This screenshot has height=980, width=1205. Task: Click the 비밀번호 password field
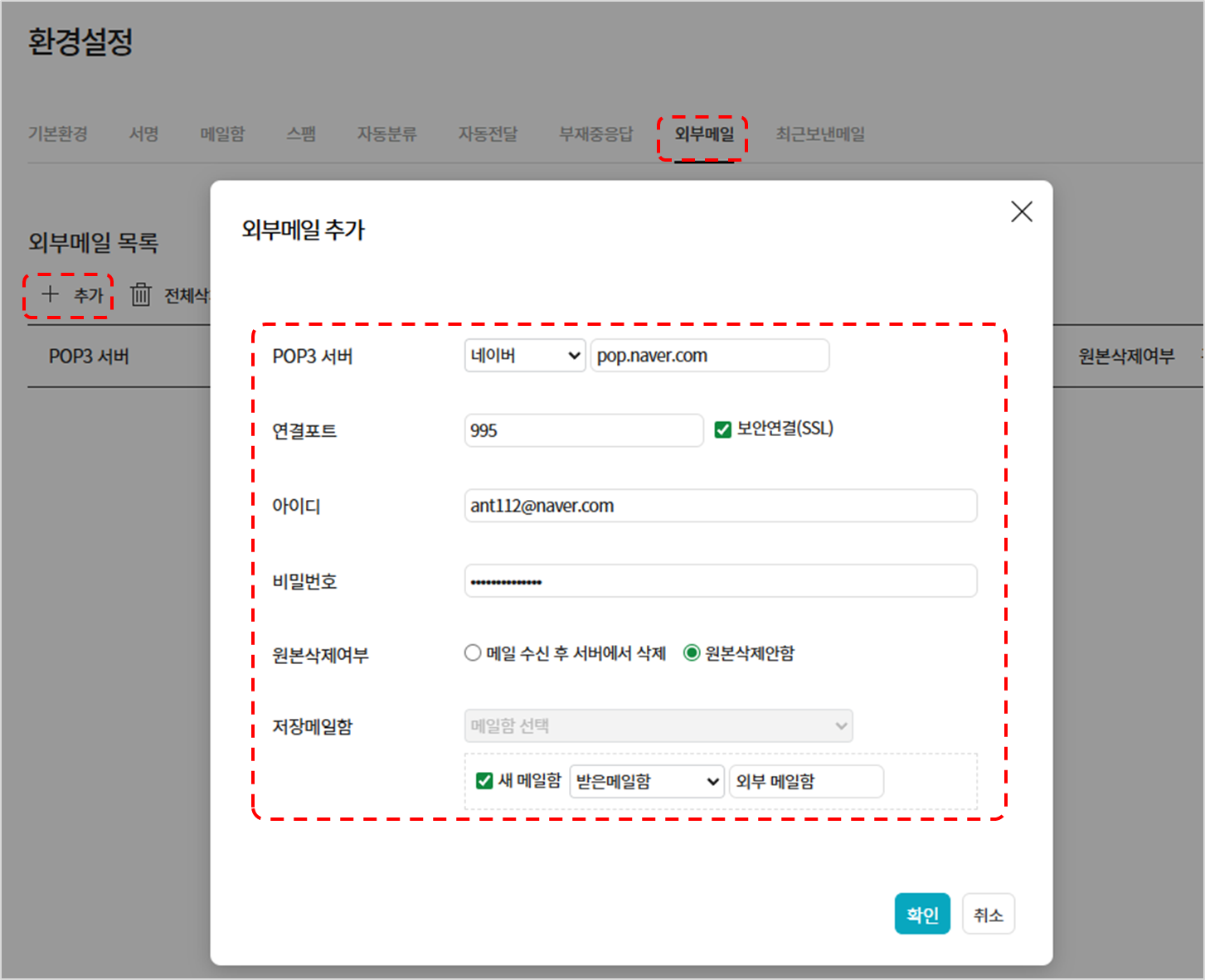[720, 581]
